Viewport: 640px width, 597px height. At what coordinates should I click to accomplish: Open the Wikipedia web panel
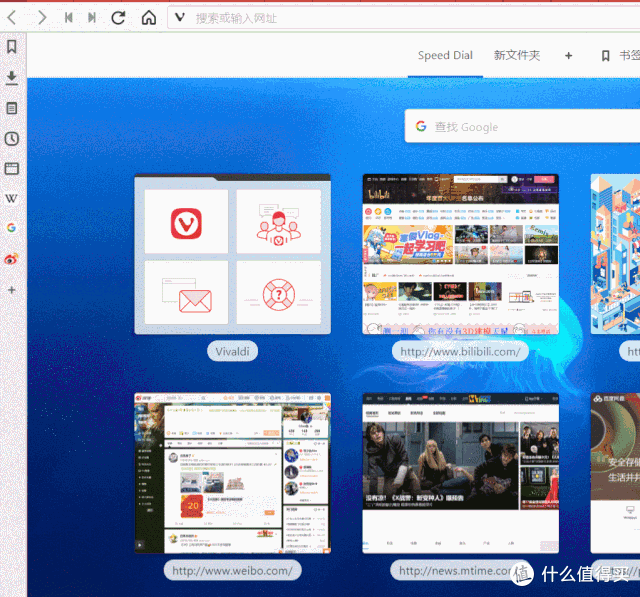(x=11, y=199)
